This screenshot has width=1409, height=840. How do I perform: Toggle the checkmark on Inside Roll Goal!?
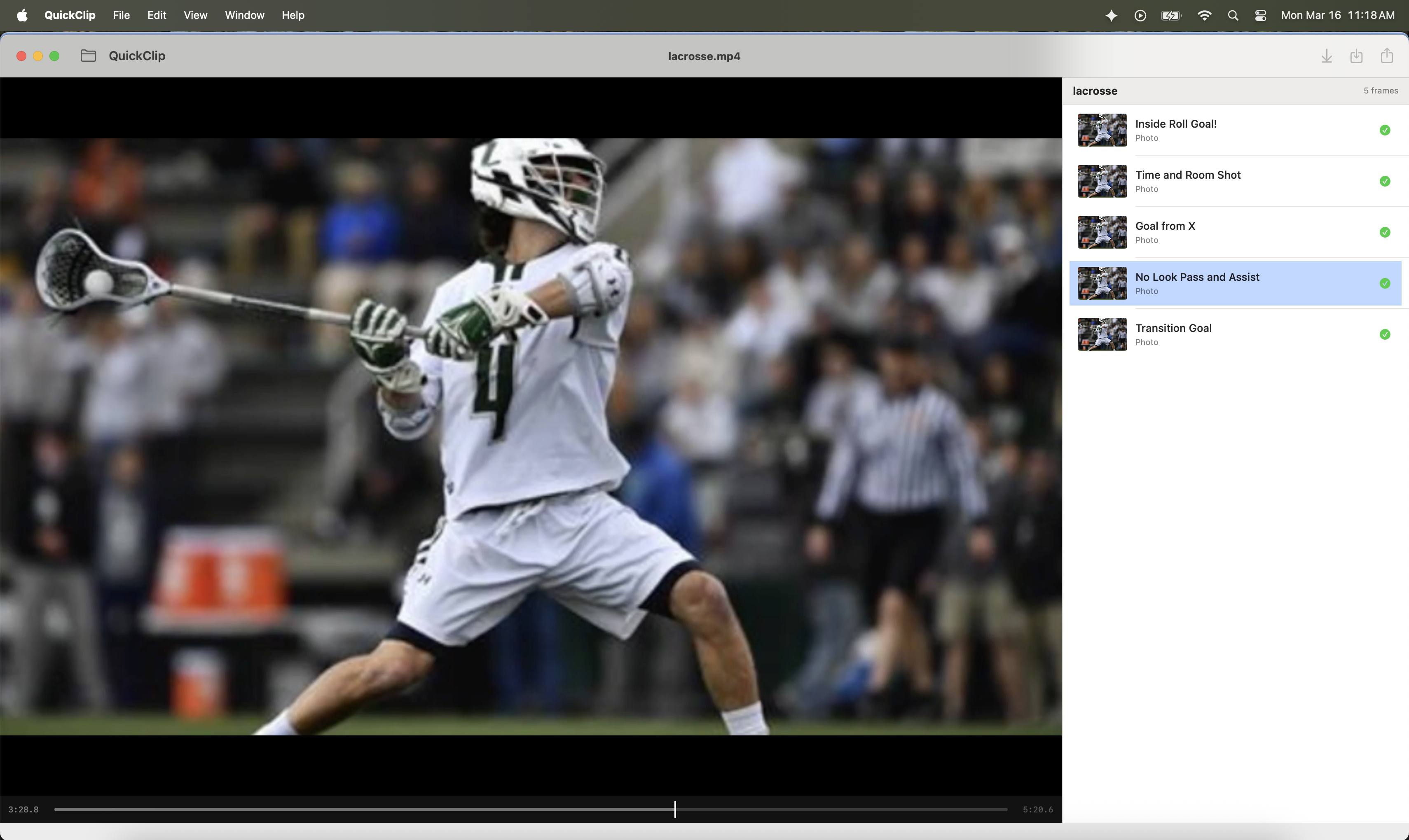(x=1385, y=130)
